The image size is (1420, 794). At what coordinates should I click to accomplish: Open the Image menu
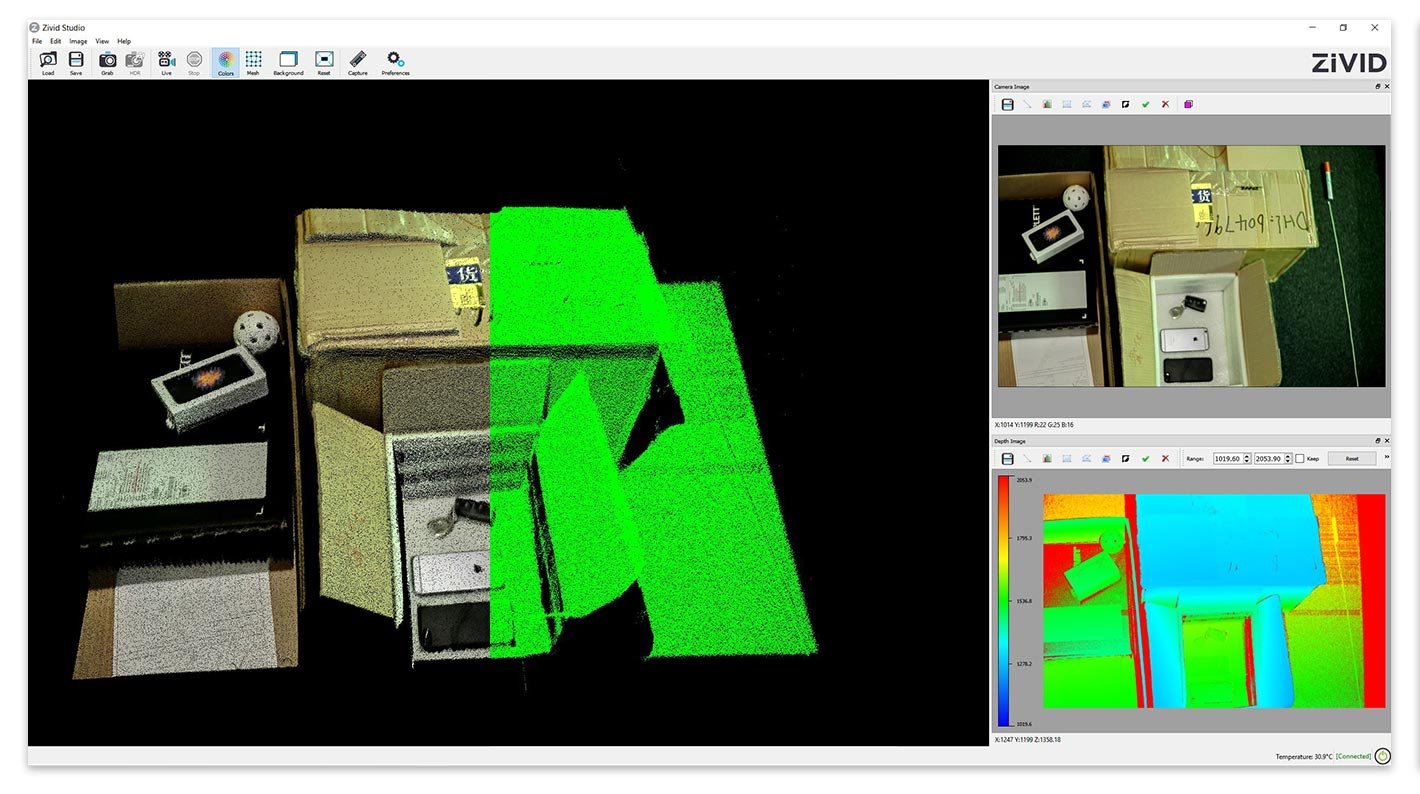point(78,41)
